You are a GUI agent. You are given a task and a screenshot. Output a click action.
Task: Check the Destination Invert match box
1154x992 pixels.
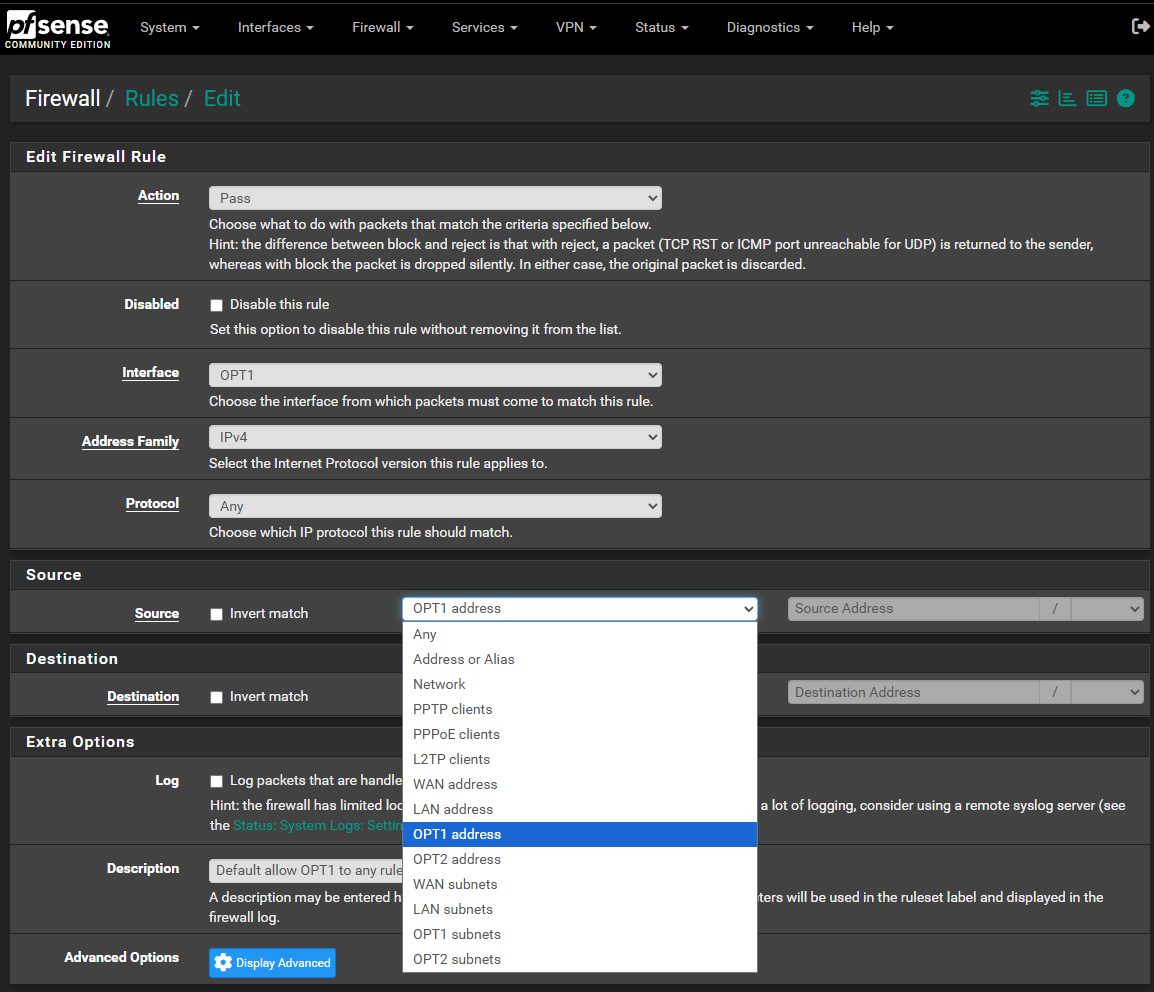216,697
